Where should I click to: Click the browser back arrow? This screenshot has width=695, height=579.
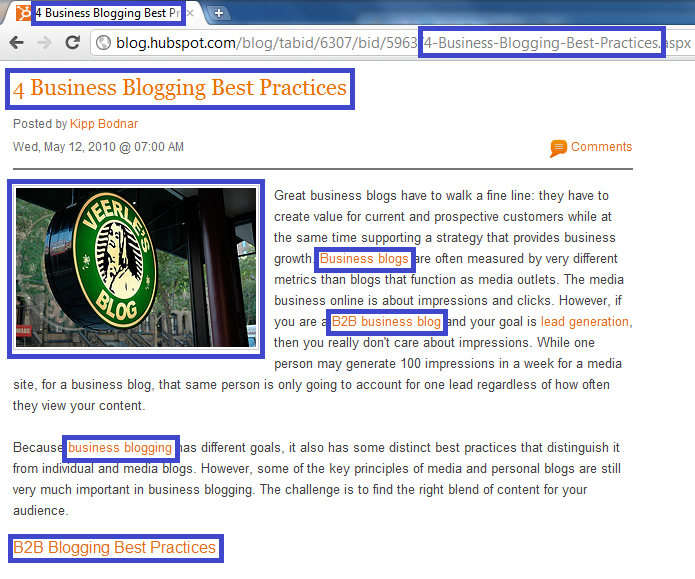coord(17,43)
